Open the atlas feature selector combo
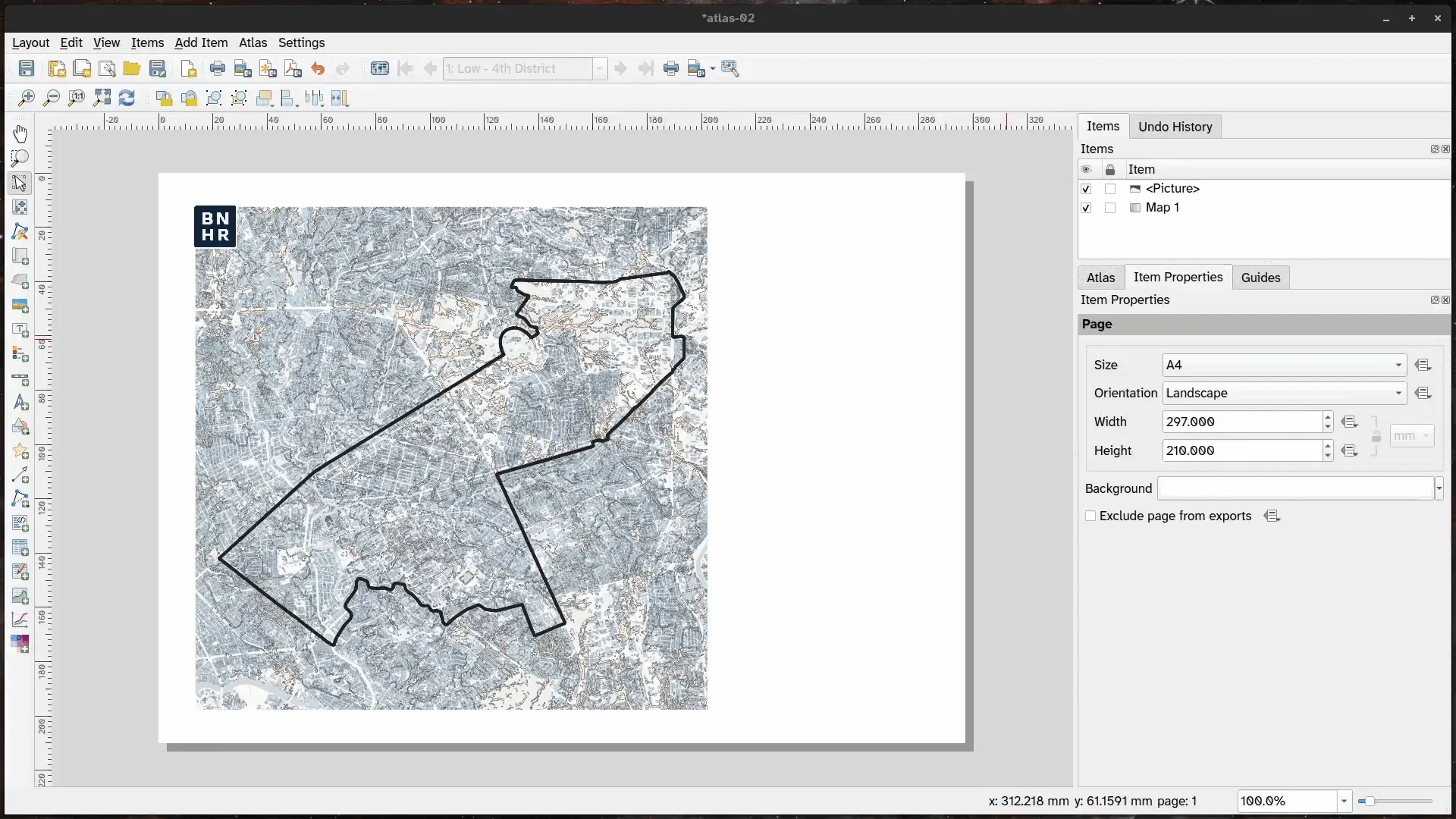 (600, 68)
